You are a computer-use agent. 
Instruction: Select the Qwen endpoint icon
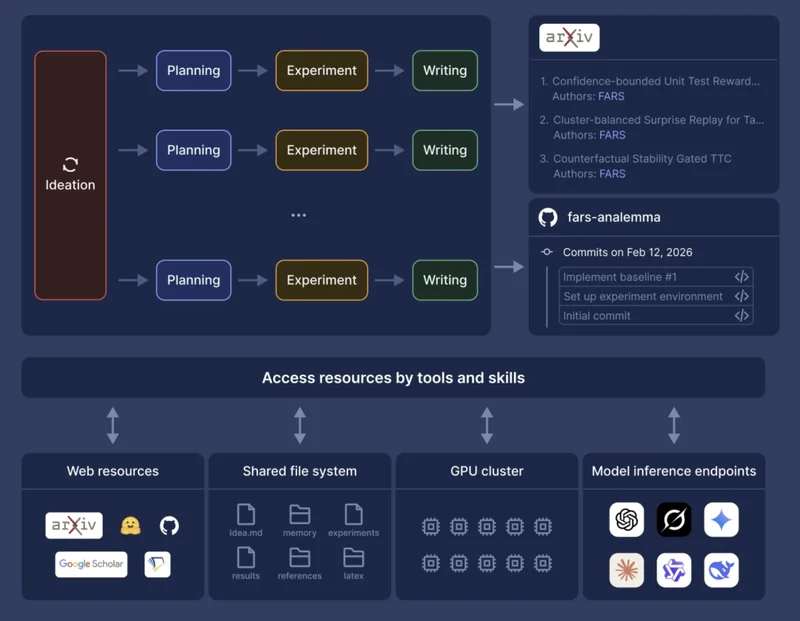pyautogui.click(x=674, y=570)
